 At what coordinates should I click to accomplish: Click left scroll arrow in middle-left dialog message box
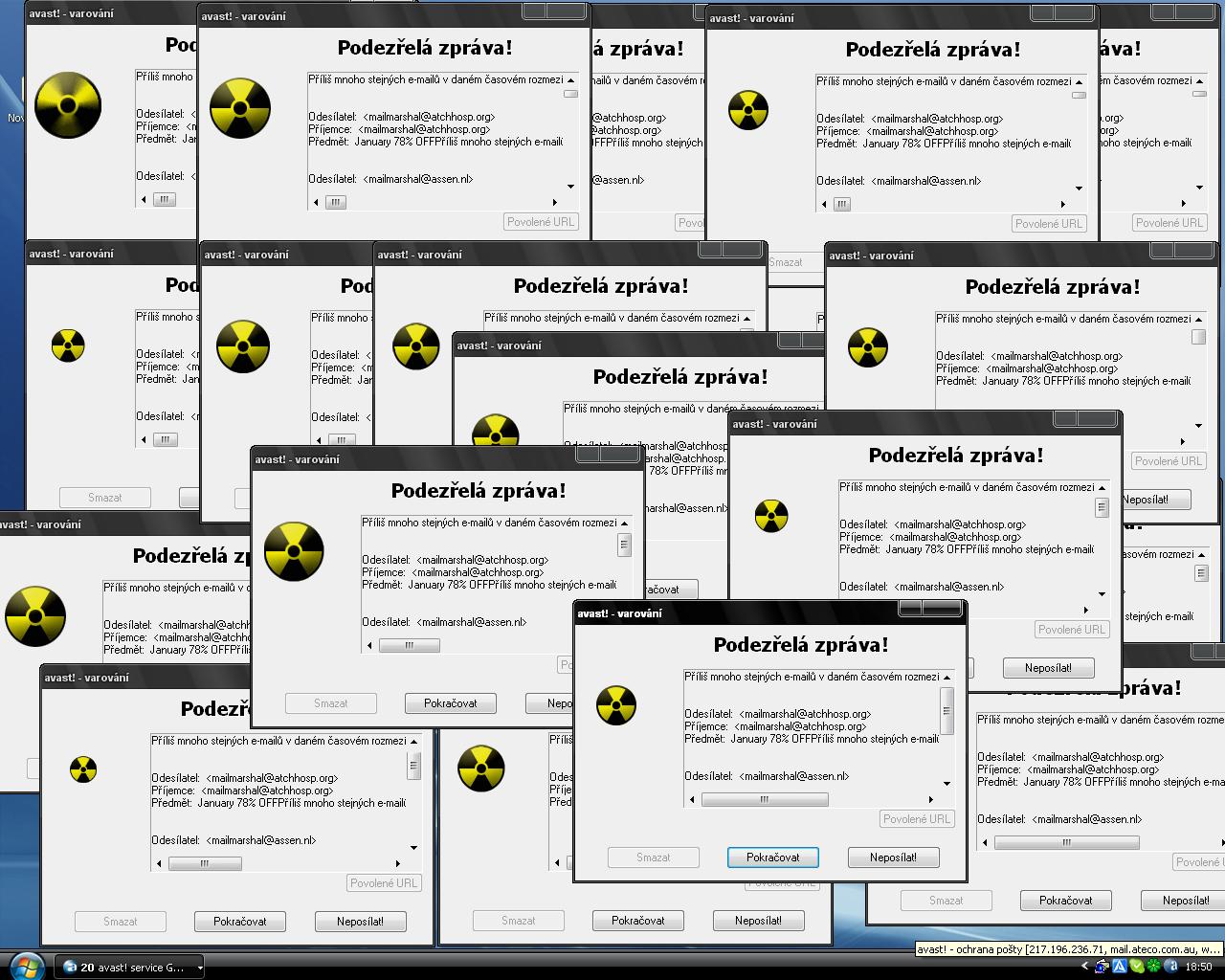370,646
